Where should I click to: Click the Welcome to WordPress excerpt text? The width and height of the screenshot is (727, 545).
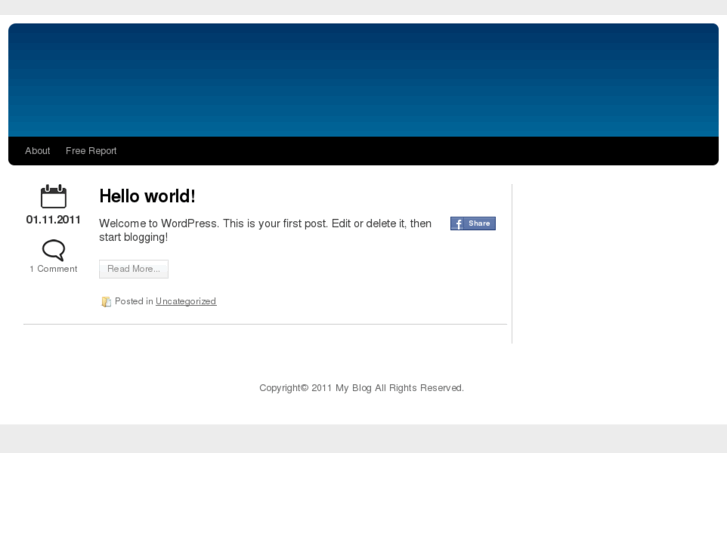(265, 231)
